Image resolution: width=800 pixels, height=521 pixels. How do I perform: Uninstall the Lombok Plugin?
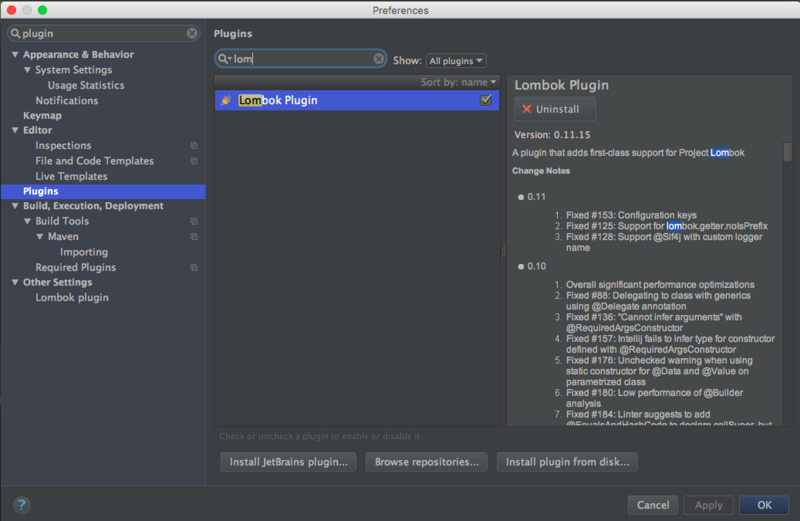tap(555, 109)
